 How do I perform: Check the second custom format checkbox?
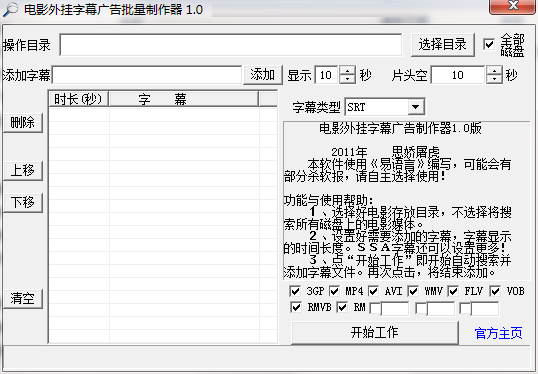pyautogui.click(x=421, y=308)
